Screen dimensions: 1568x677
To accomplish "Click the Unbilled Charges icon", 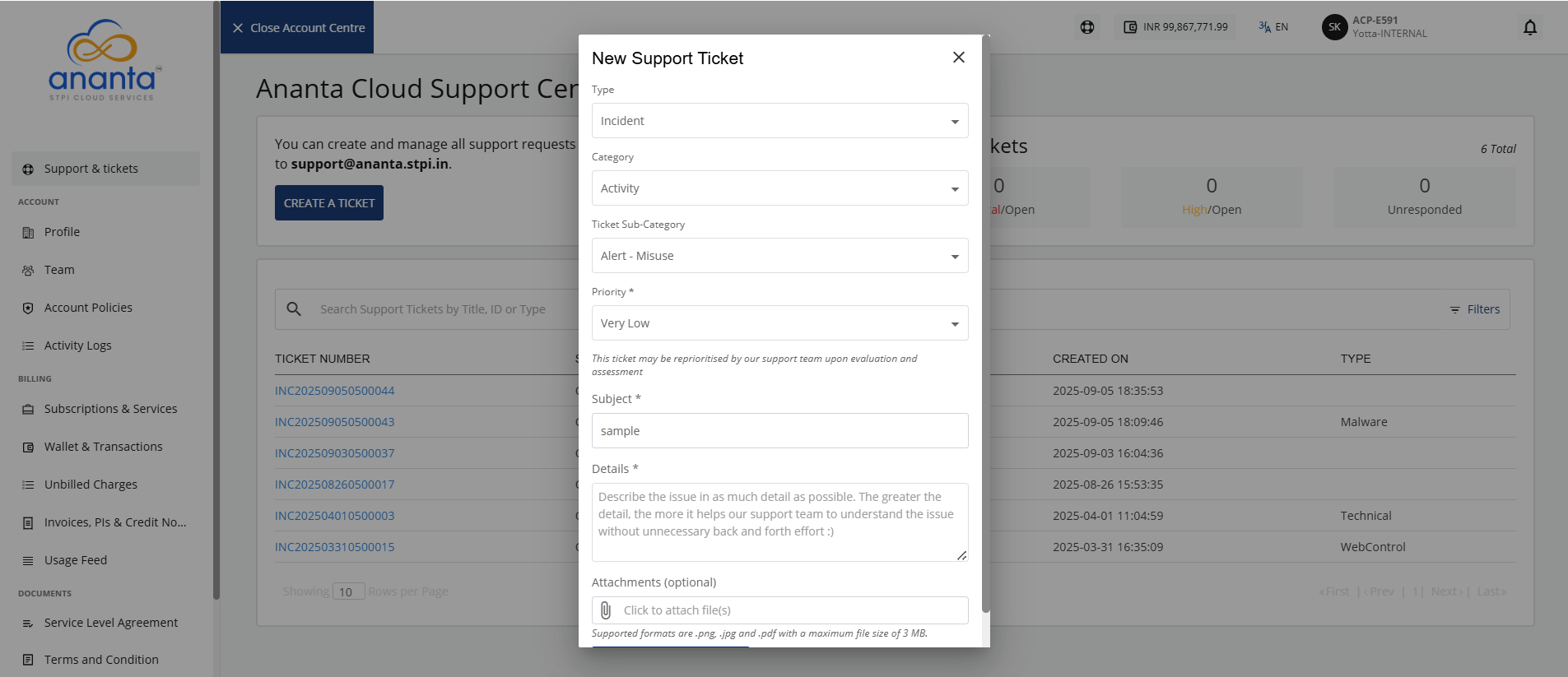I will tap(28, 485).
